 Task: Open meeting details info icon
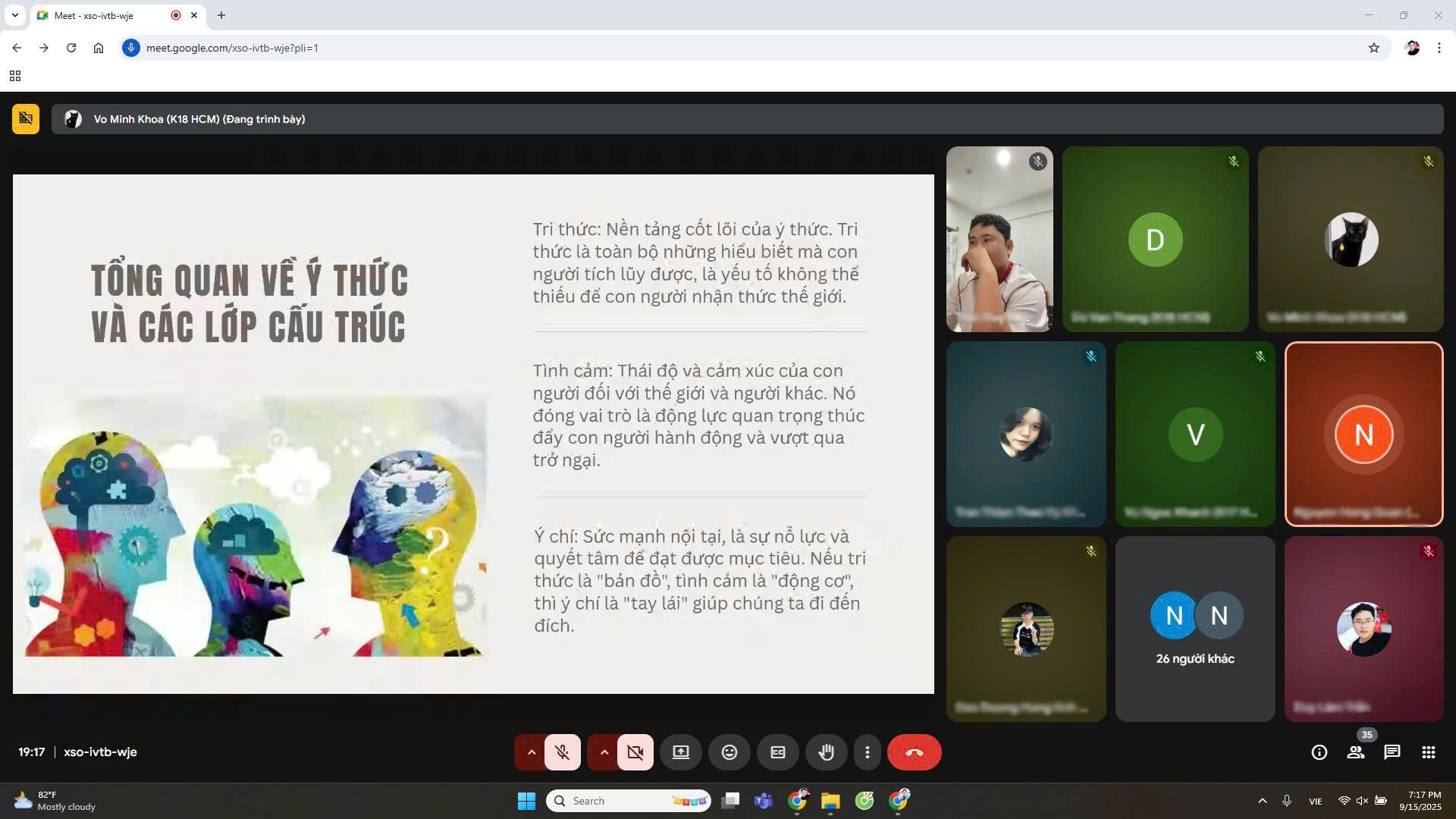pyautogui.click(x=1319, y=752)
